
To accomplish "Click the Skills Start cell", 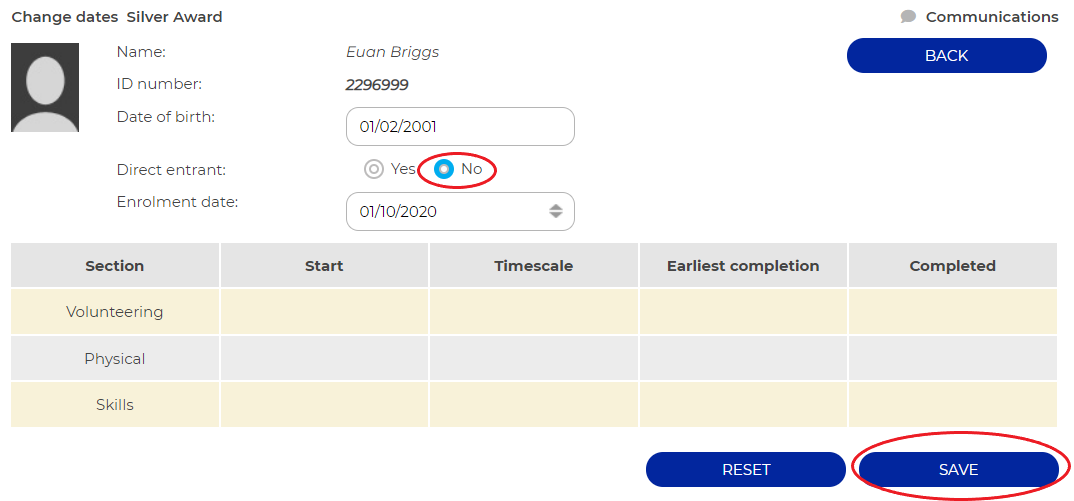I will [x=324, y=405].
